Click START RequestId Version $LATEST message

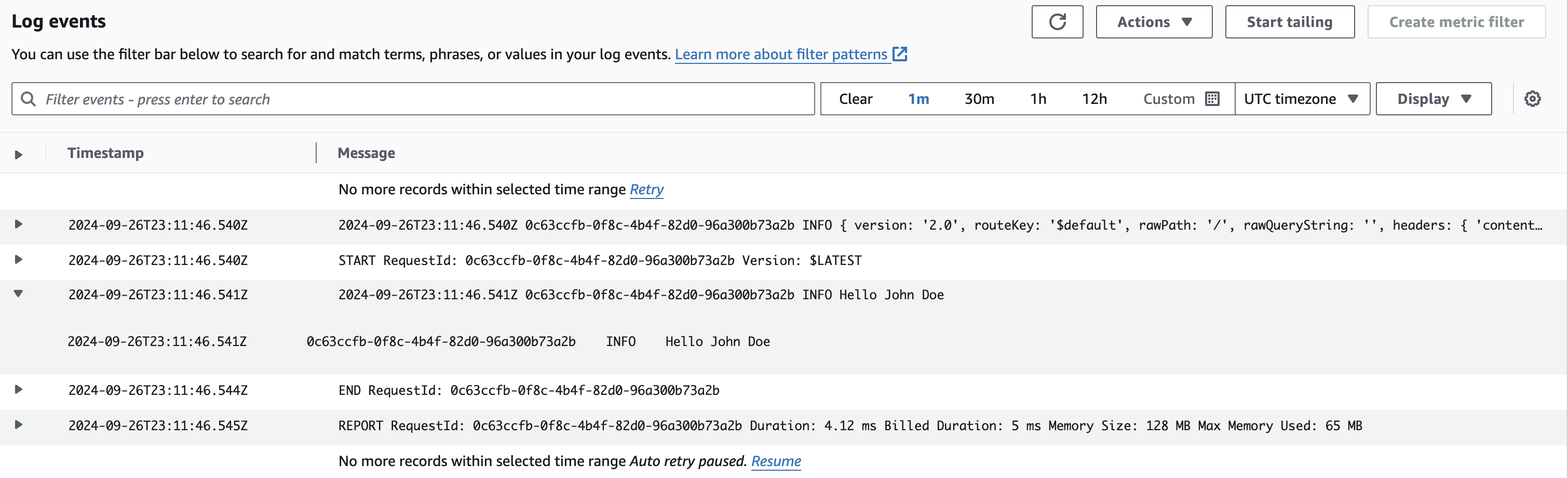pos(600,261)
